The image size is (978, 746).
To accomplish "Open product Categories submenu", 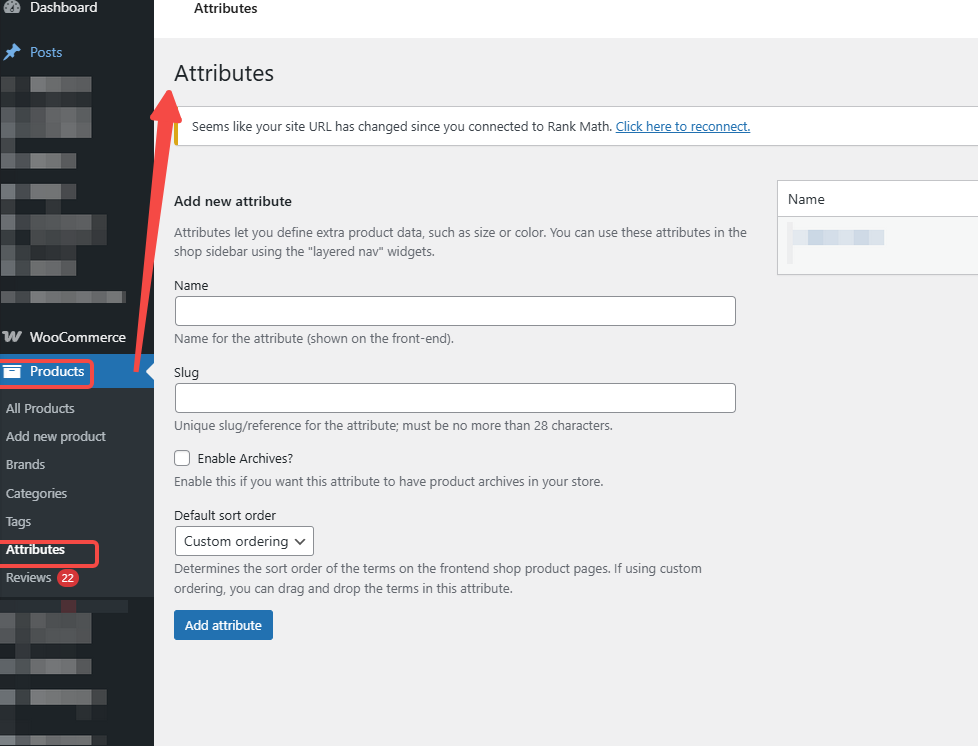I will click(x=36, y=493).
